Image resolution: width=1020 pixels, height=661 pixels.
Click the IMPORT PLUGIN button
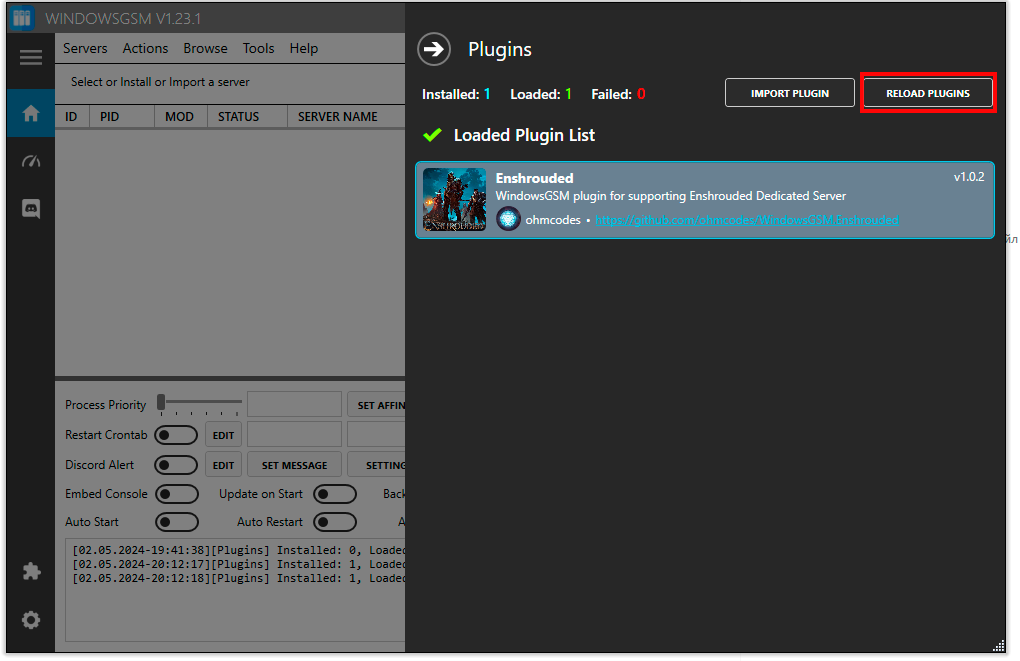pos(790,93)
